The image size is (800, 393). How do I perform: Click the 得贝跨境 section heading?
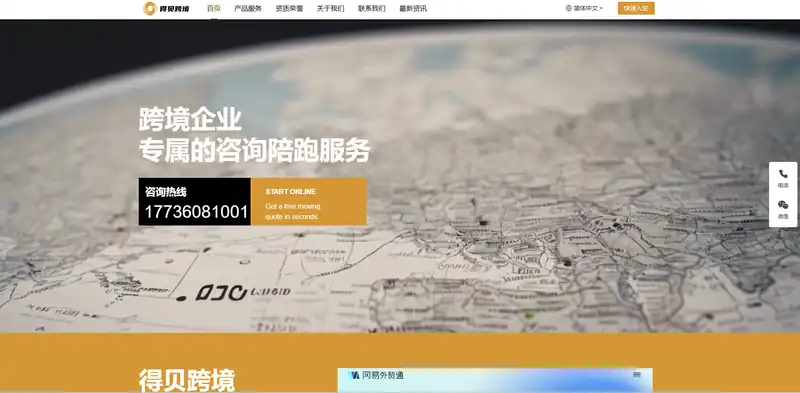coord(187,380)
